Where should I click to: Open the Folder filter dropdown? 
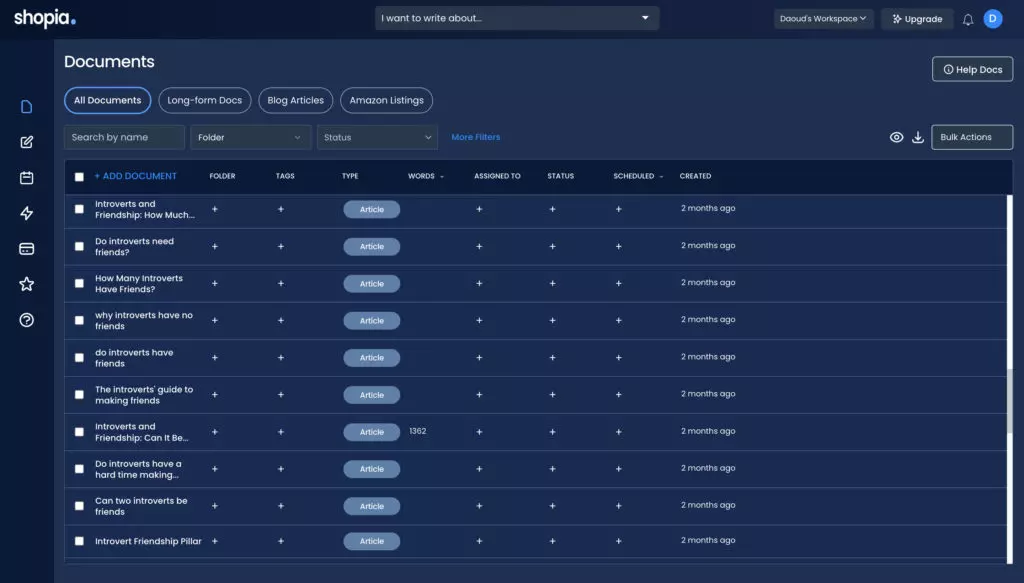(250, 137)
